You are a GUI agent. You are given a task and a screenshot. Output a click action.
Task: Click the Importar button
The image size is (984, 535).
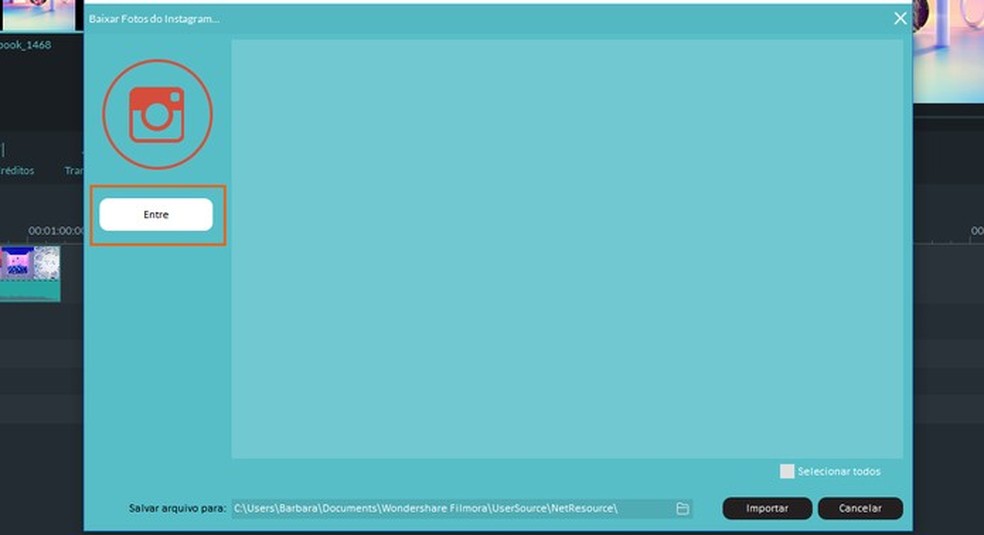pos(767,508)
